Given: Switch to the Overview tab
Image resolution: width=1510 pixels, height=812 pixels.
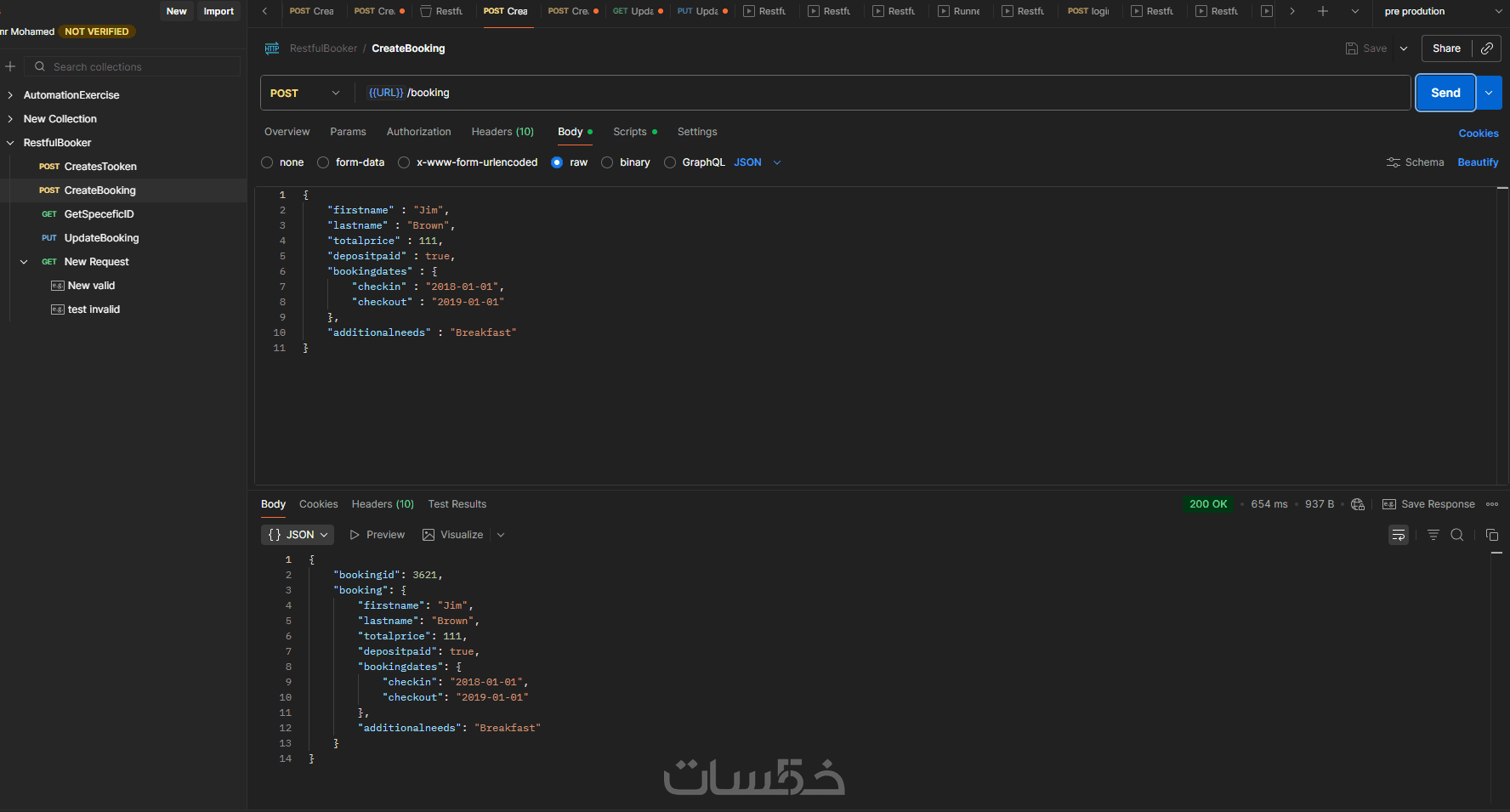Looking at the screenshot, I should click(287, 132).
